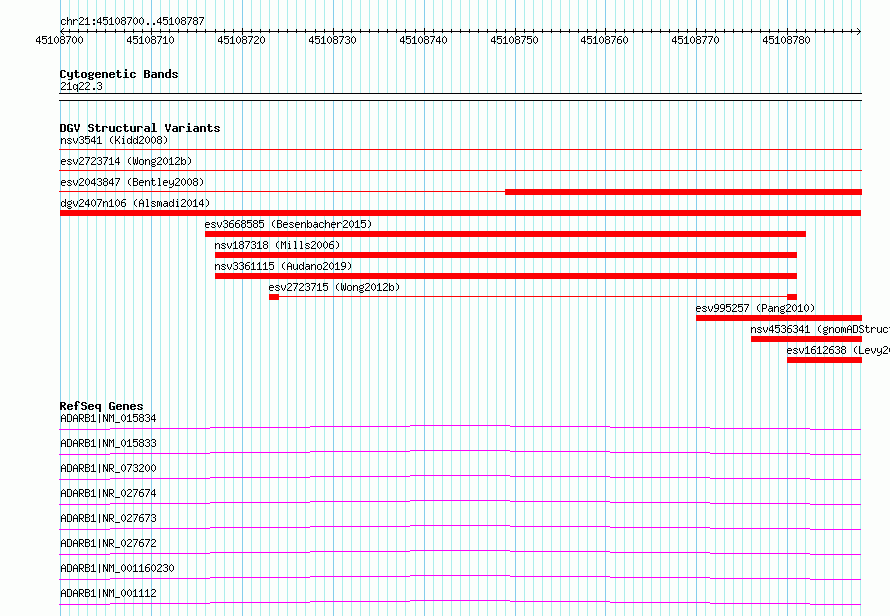Select variant esv2043847 (Bentley2008) label
Image resolution: width=890 pixels, height=616 pixels.
click(132, 182)
